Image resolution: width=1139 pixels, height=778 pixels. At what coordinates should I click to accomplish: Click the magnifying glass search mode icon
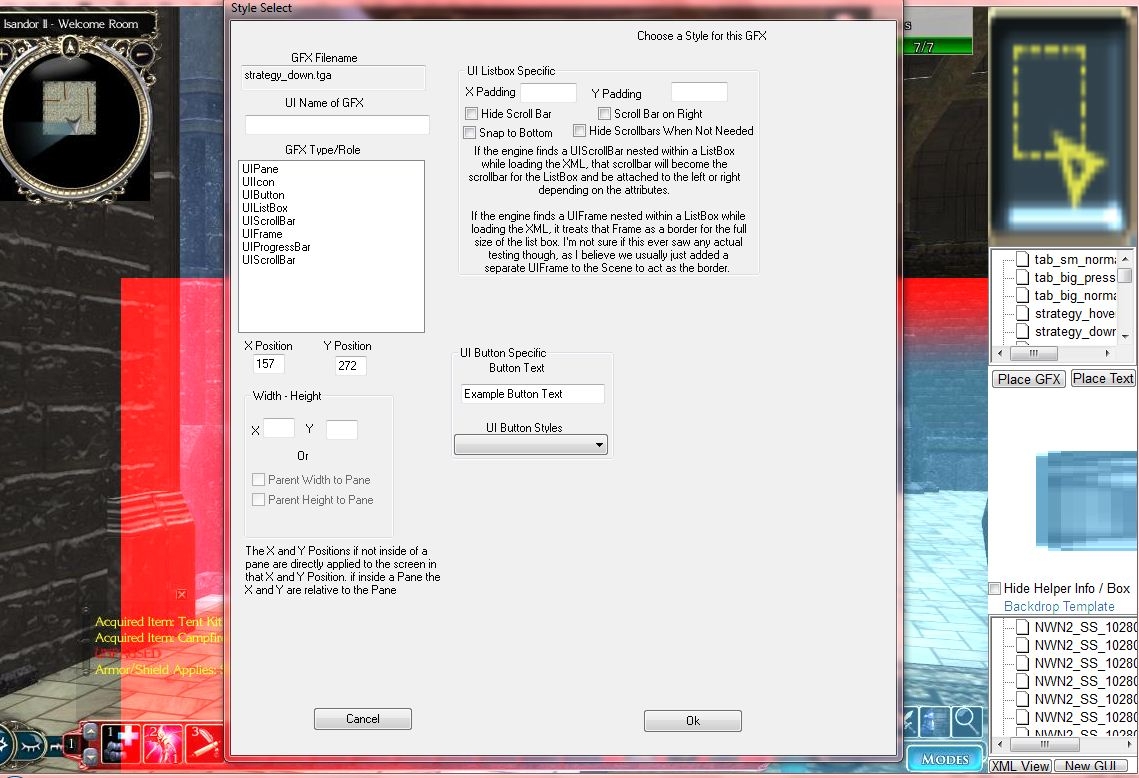click(x=966, y=720)
